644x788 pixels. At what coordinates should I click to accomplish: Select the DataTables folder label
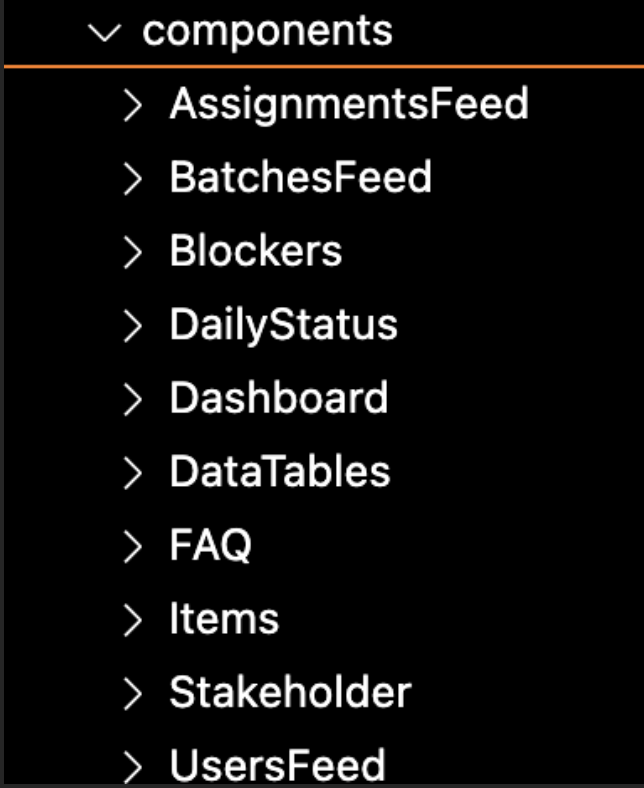point(279,472)
